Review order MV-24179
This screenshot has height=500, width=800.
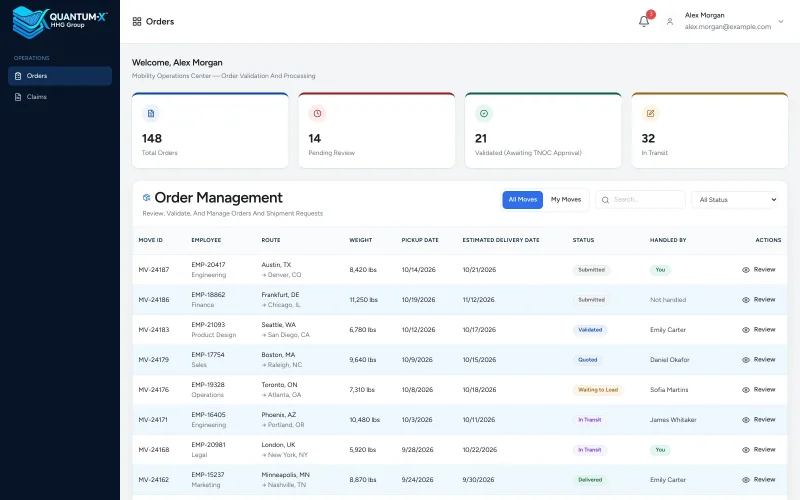tap(759, 360)
